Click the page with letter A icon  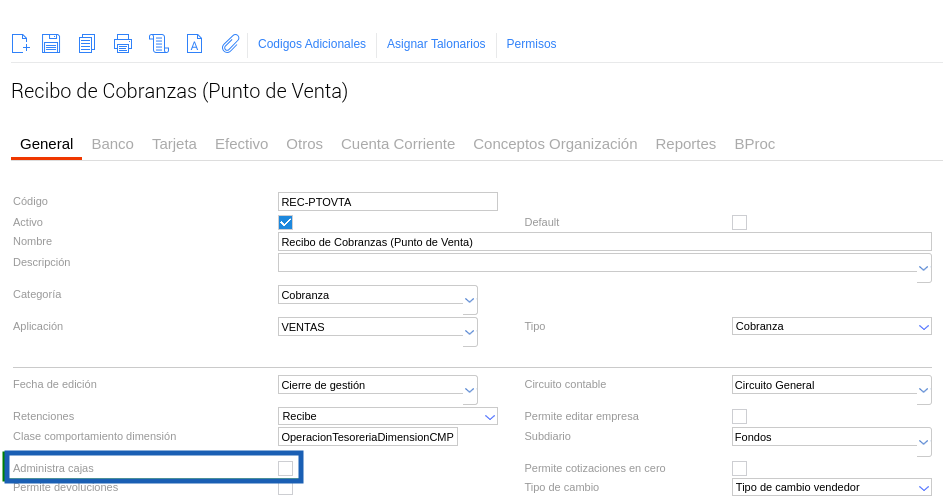point(195,43)
